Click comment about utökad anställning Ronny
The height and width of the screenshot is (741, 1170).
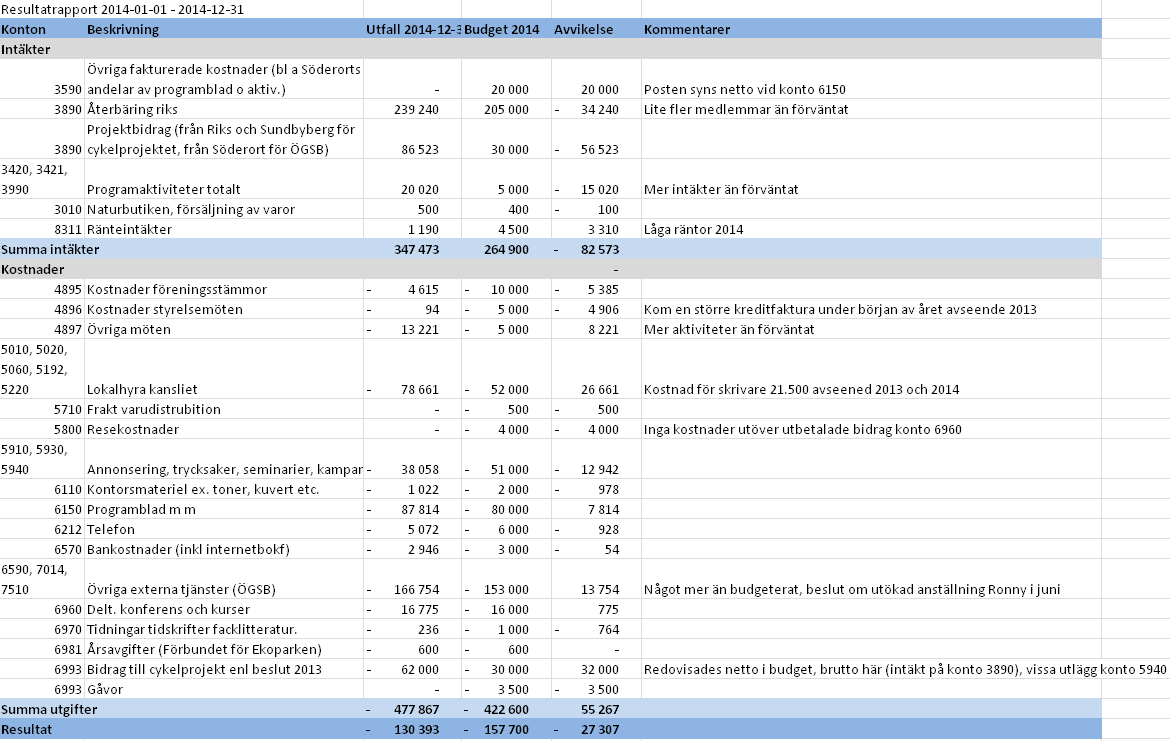851,590
